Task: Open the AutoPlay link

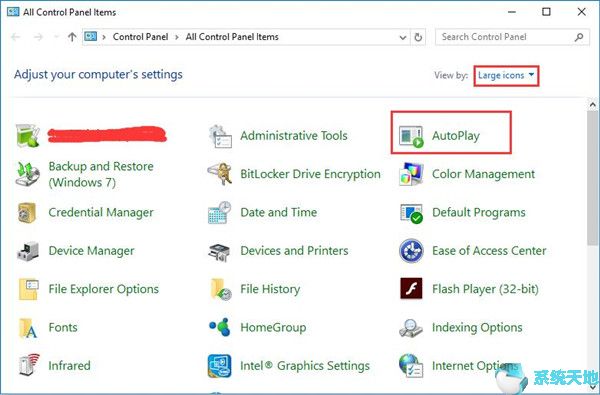Action: pos(456,136)
